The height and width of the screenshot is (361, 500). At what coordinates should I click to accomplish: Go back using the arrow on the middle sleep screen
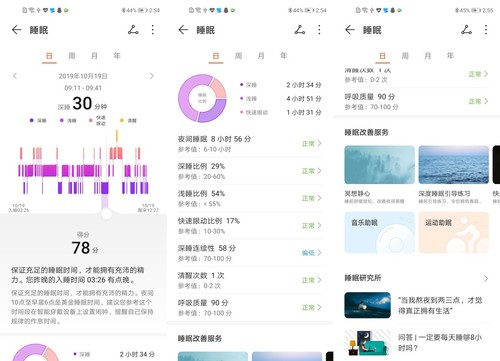[183, 30]
